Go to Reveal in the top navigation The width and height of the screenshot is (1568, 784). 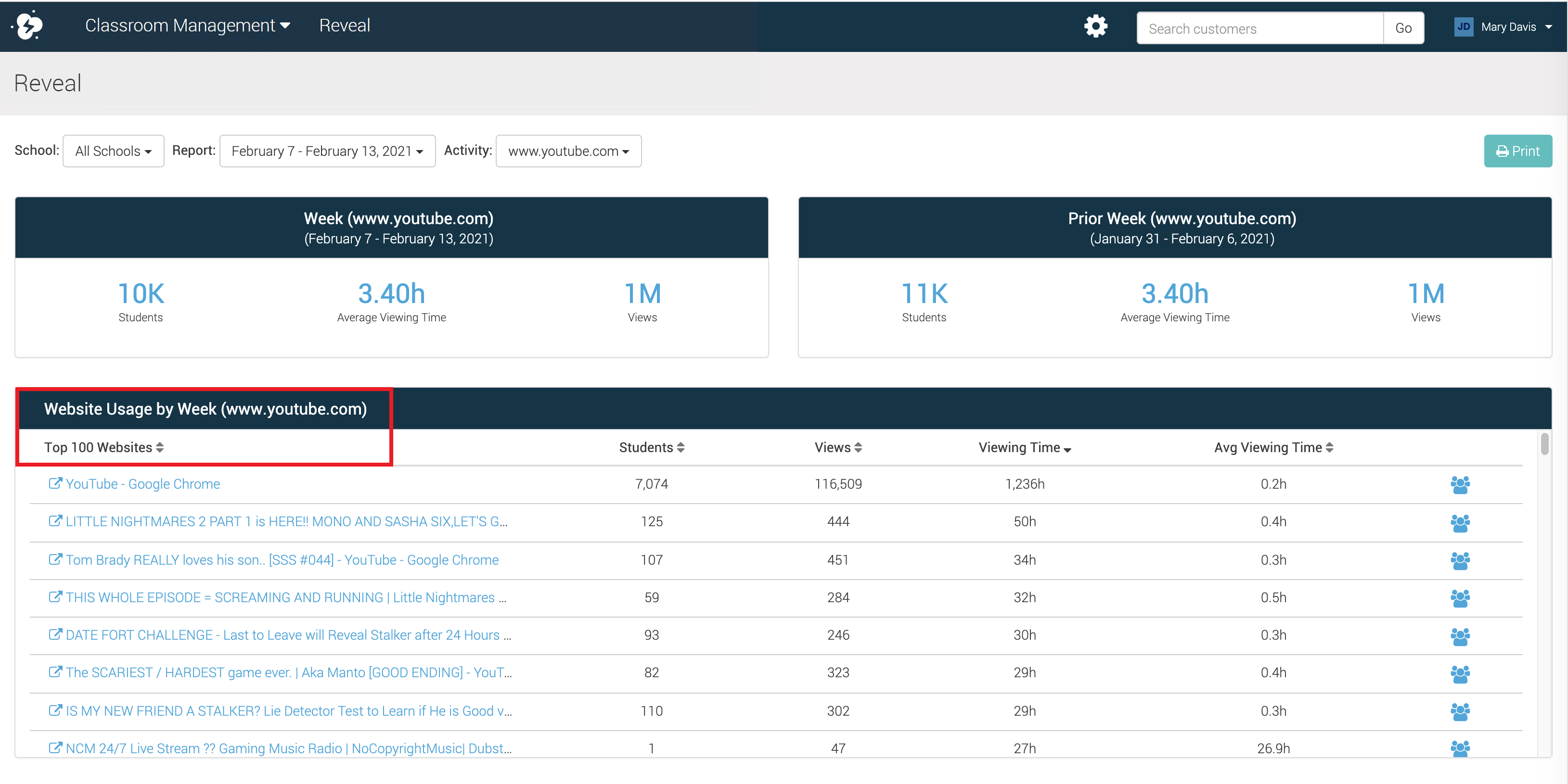(x=345, y=25)
